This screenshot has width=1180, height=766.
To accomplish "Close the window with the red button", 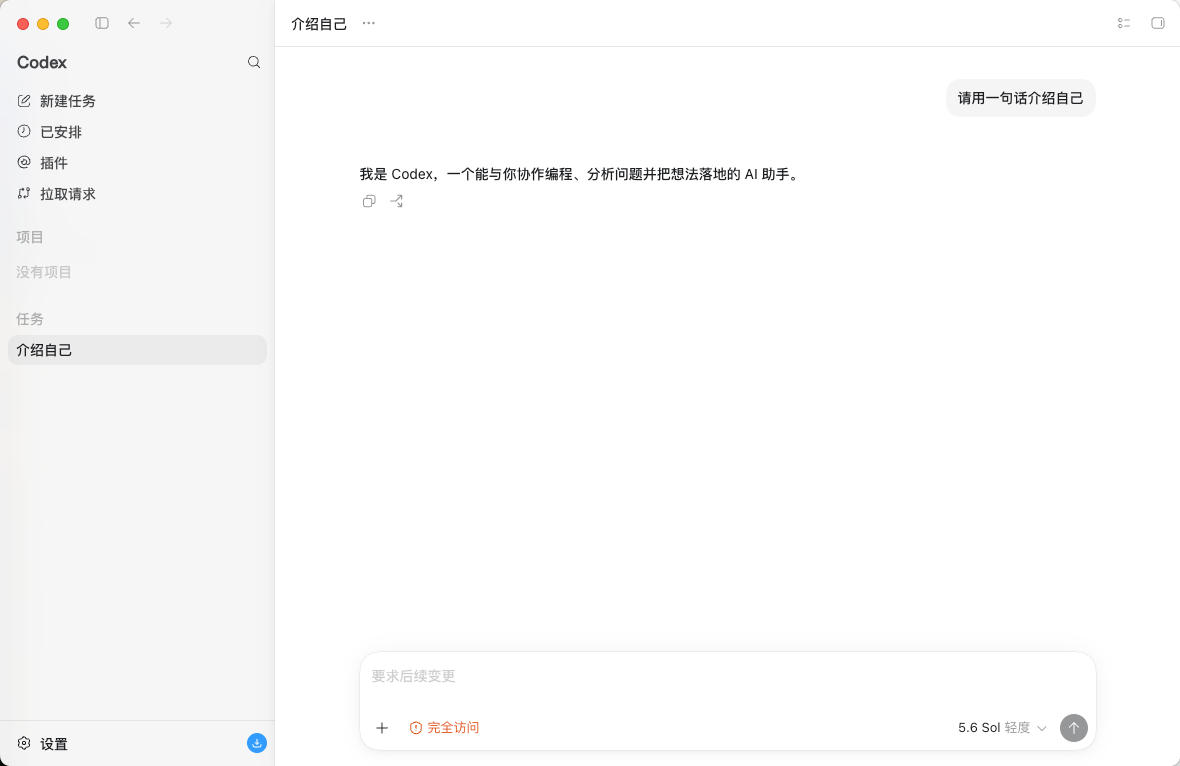I will pos(23,24).
